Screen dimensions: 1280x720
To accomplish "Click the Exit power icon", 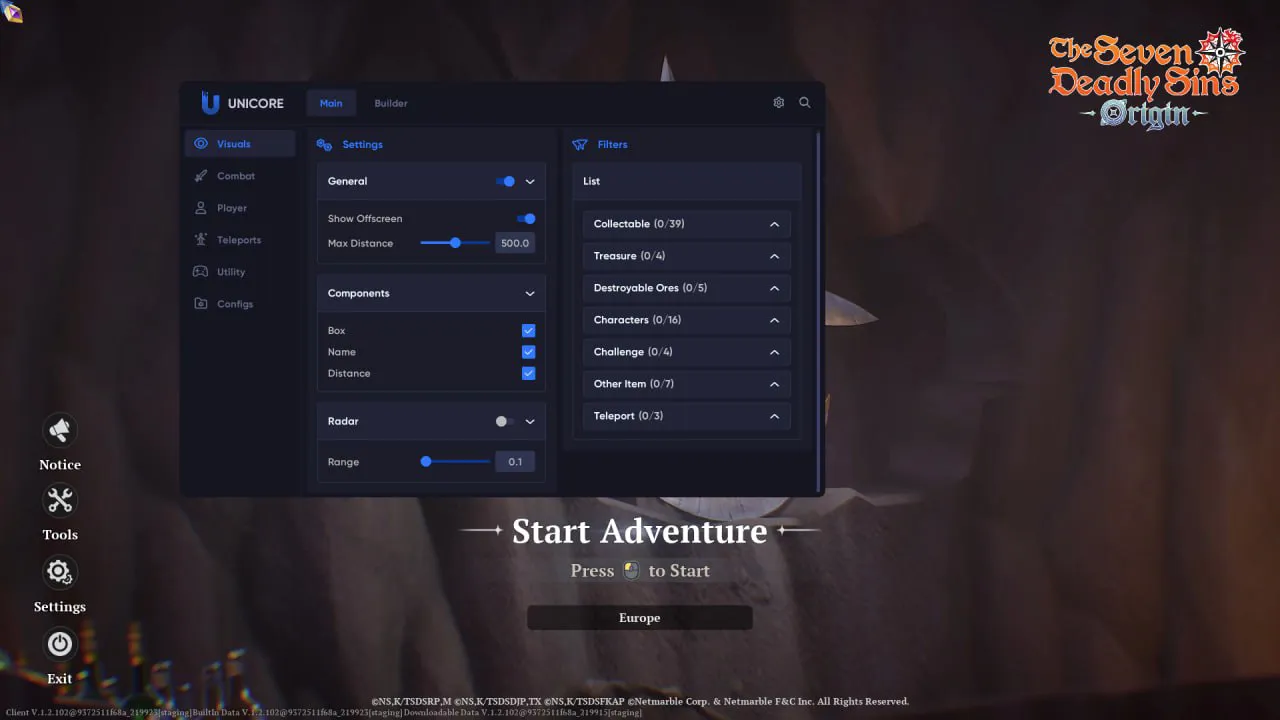I will [60, 645].
